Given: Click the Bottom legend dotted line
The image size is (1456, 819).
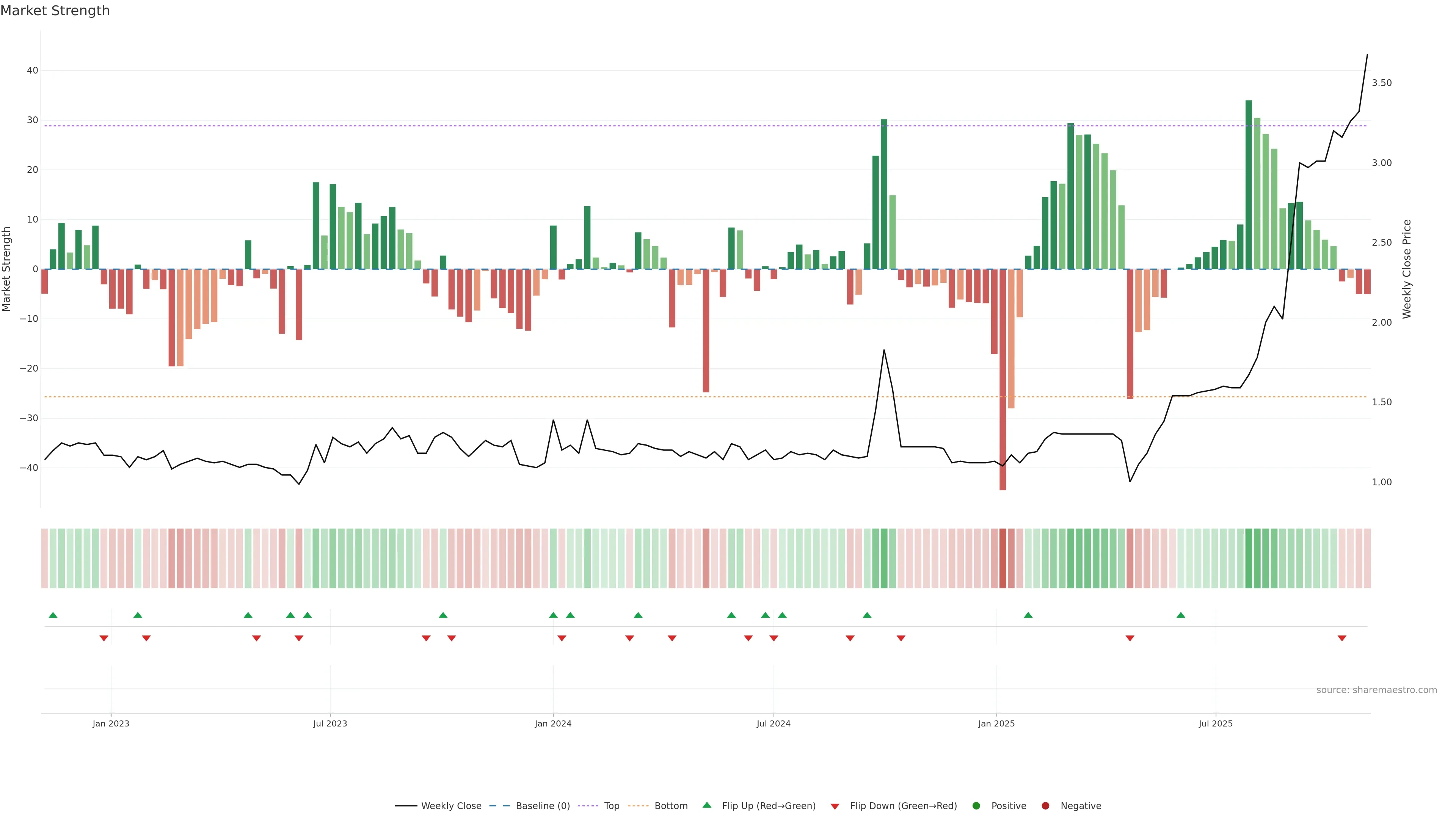Looking at the screenshot, I should [x=638, y=806].
